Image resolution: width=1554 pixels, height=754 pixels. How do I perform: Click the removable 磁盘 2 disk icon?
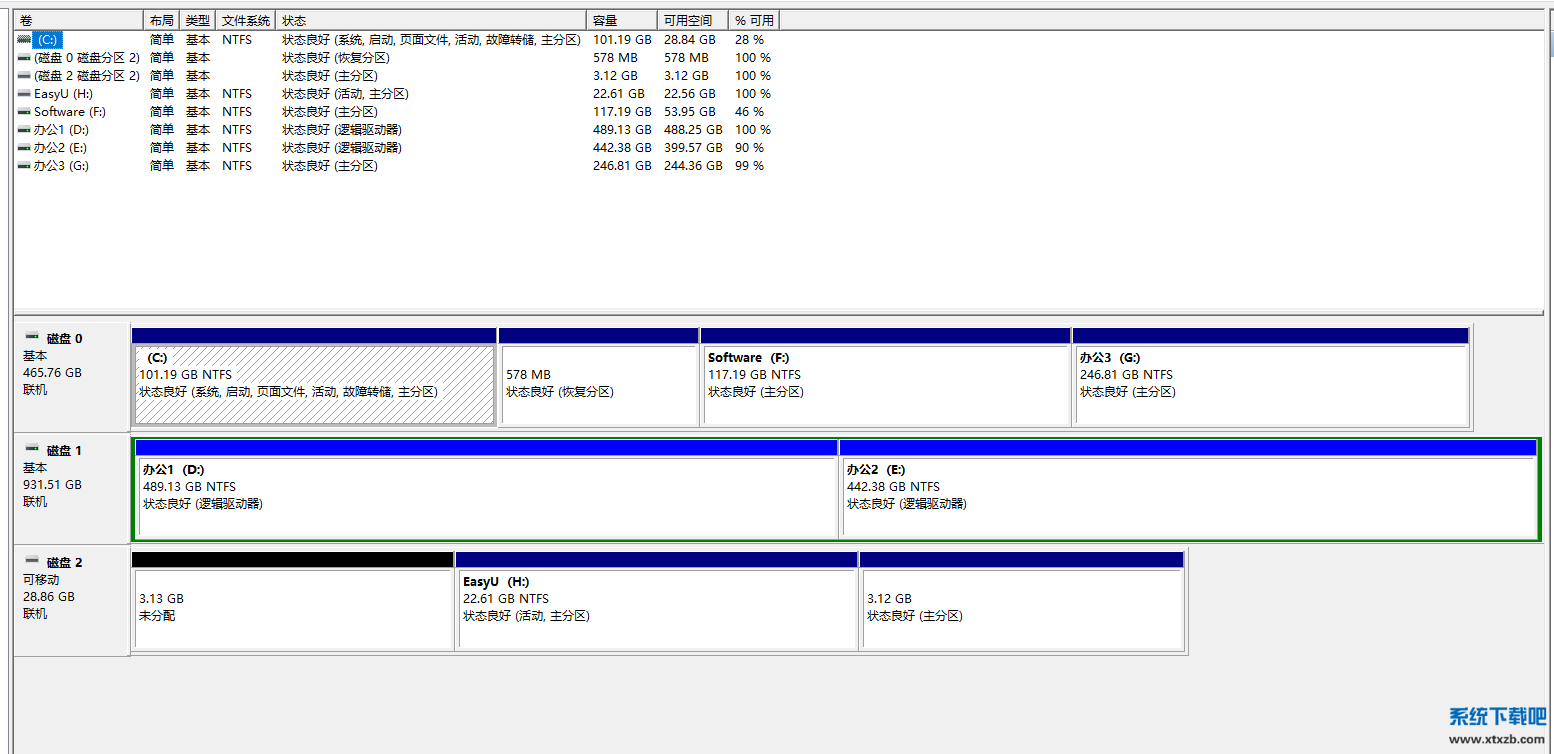click(x=32, y=562)
